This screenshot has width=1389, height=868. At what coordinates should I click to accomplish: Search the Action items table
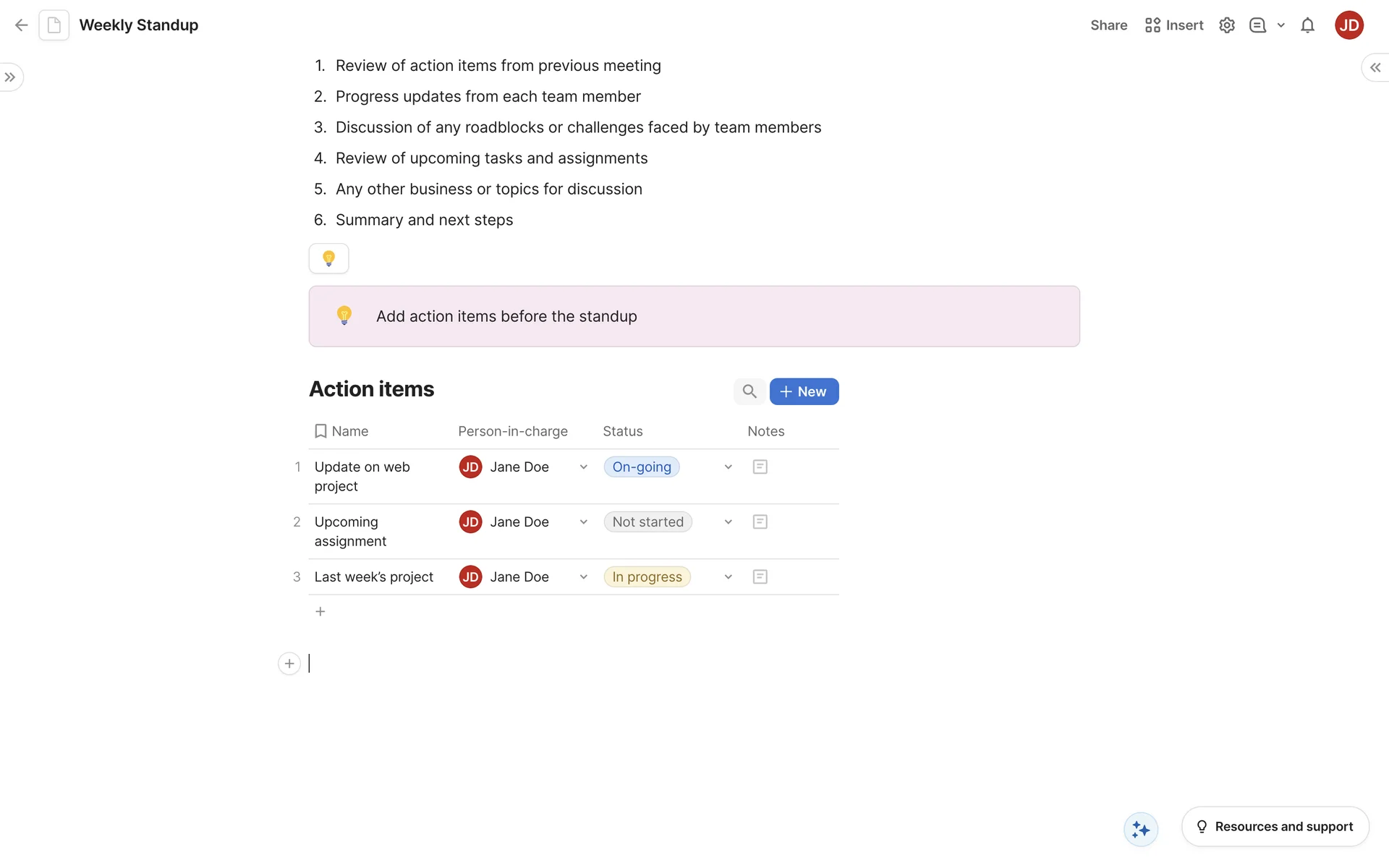(x=749, y=391)
